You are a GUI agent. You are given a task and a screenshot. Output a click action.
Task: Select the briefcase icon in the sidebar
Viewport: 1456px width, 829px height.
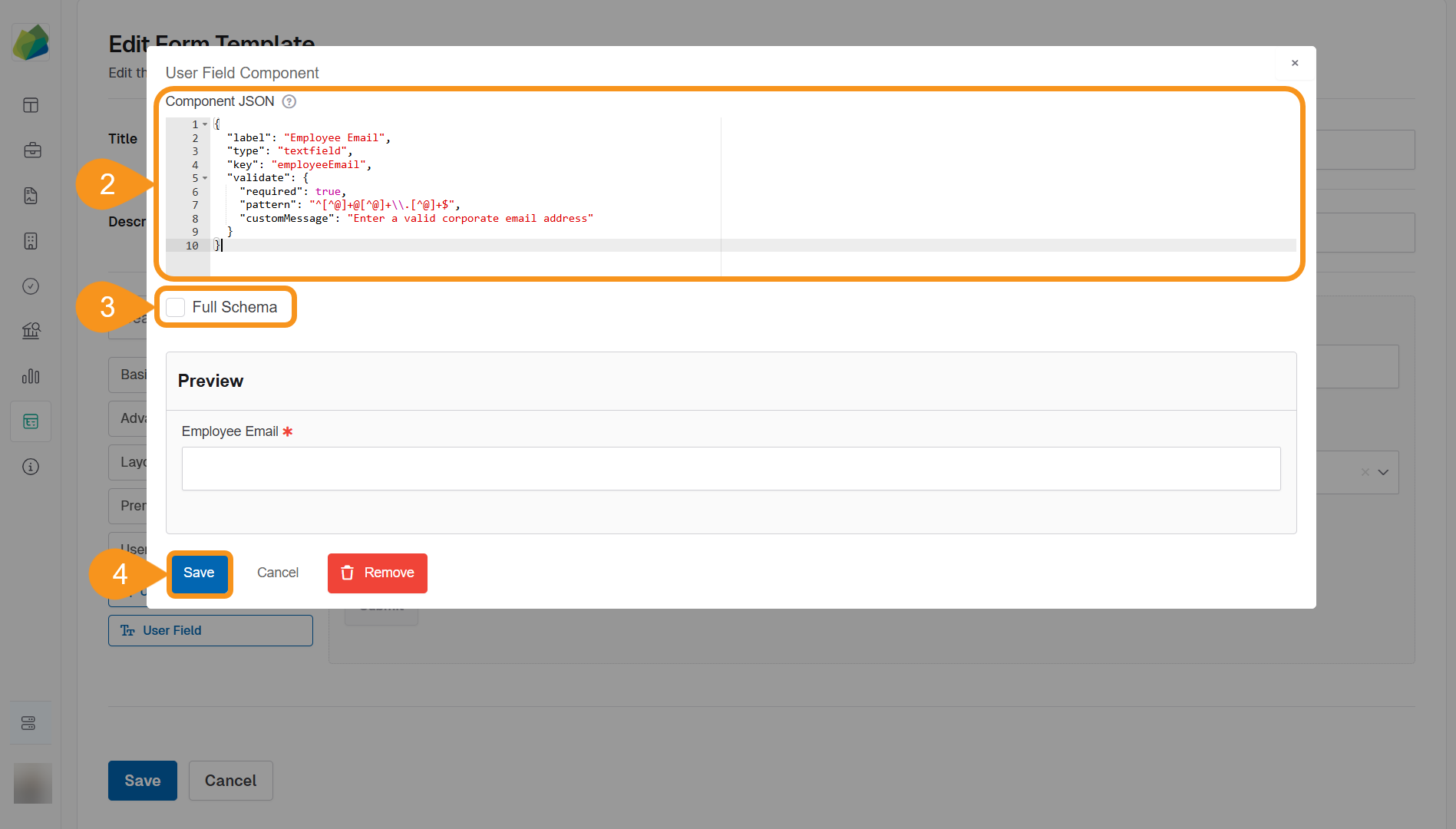point(31,150)
